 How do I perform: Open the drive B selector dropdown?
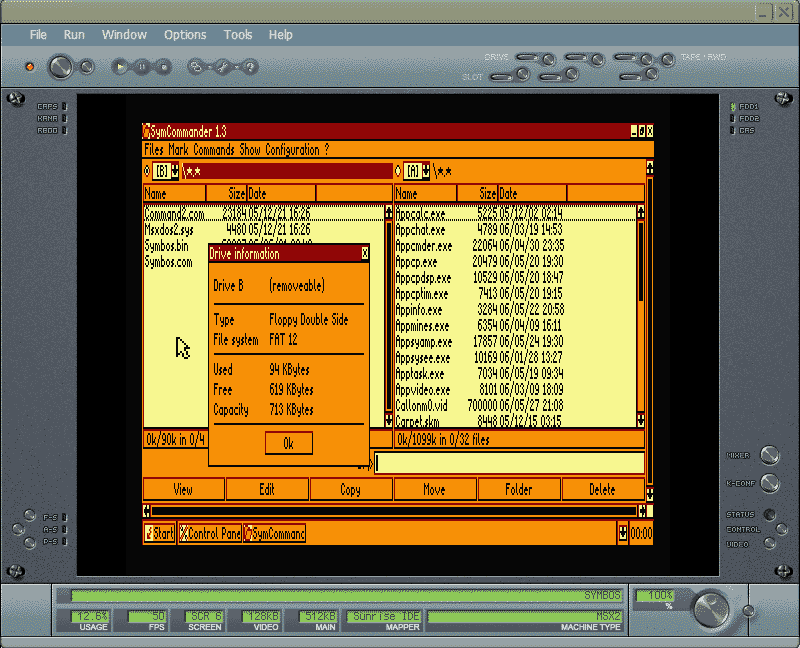173,170
